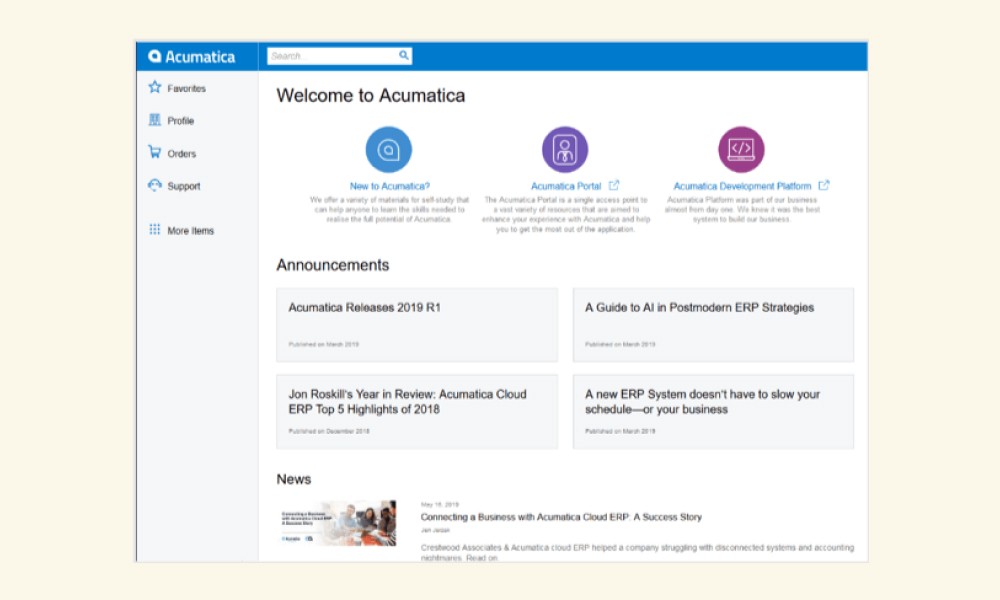Click the Welcome to Acumatica heading
The height and width of the screenshot is (600, 1000).
point(371,96)
